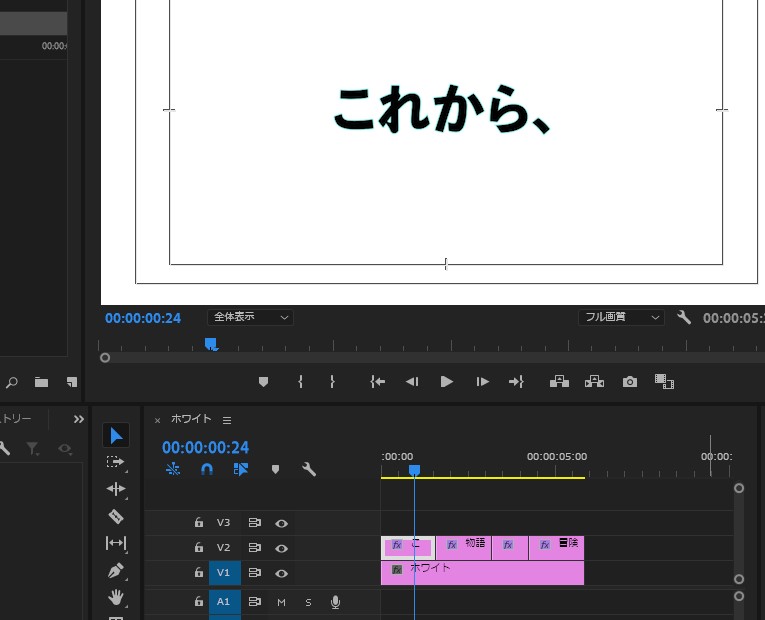The width and height of the screenshot is (765, 620).
Task: Select the Selection tool arrow
Action: click(x=116, y=435)
